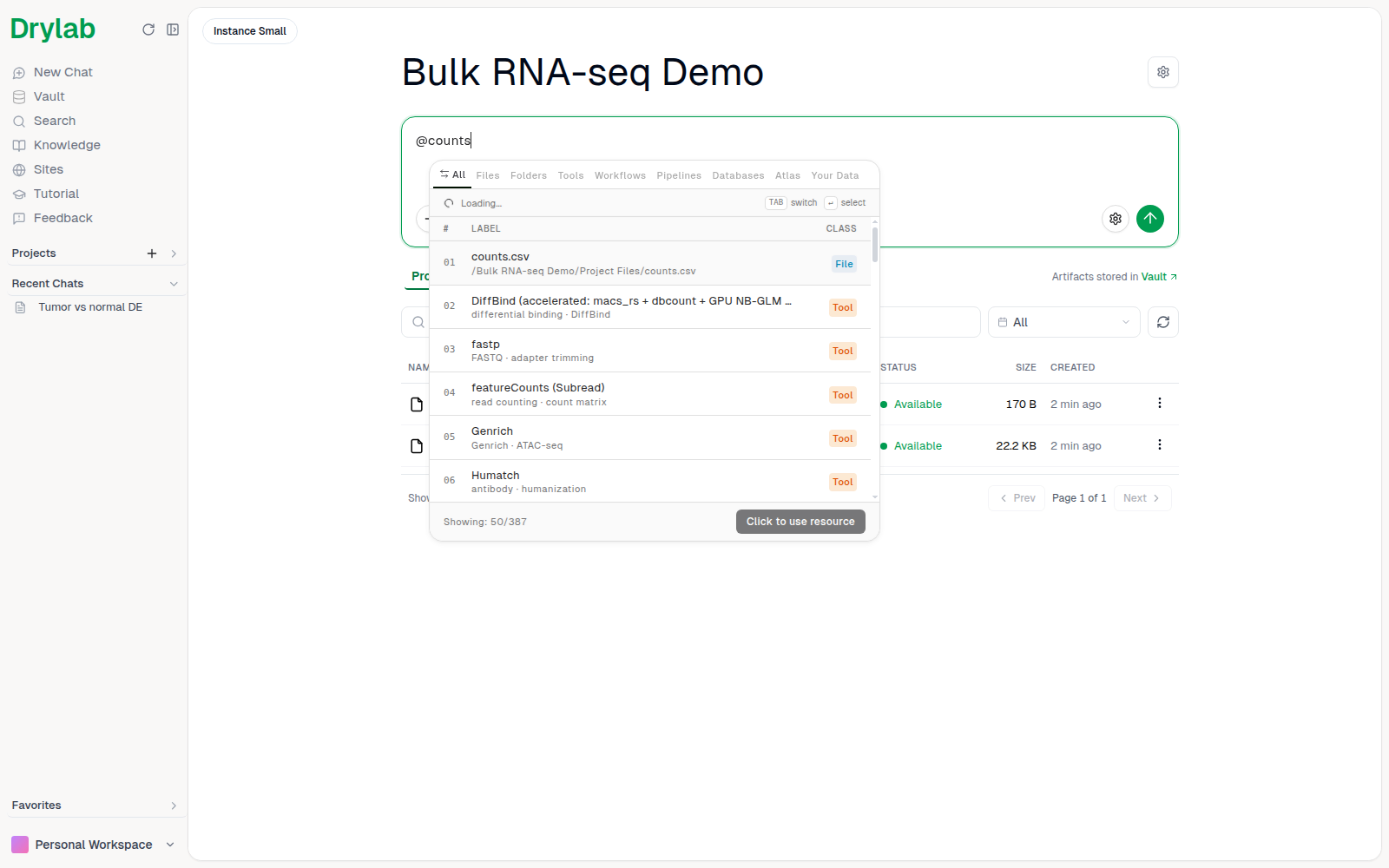Expand Projects section chevron

174,253
